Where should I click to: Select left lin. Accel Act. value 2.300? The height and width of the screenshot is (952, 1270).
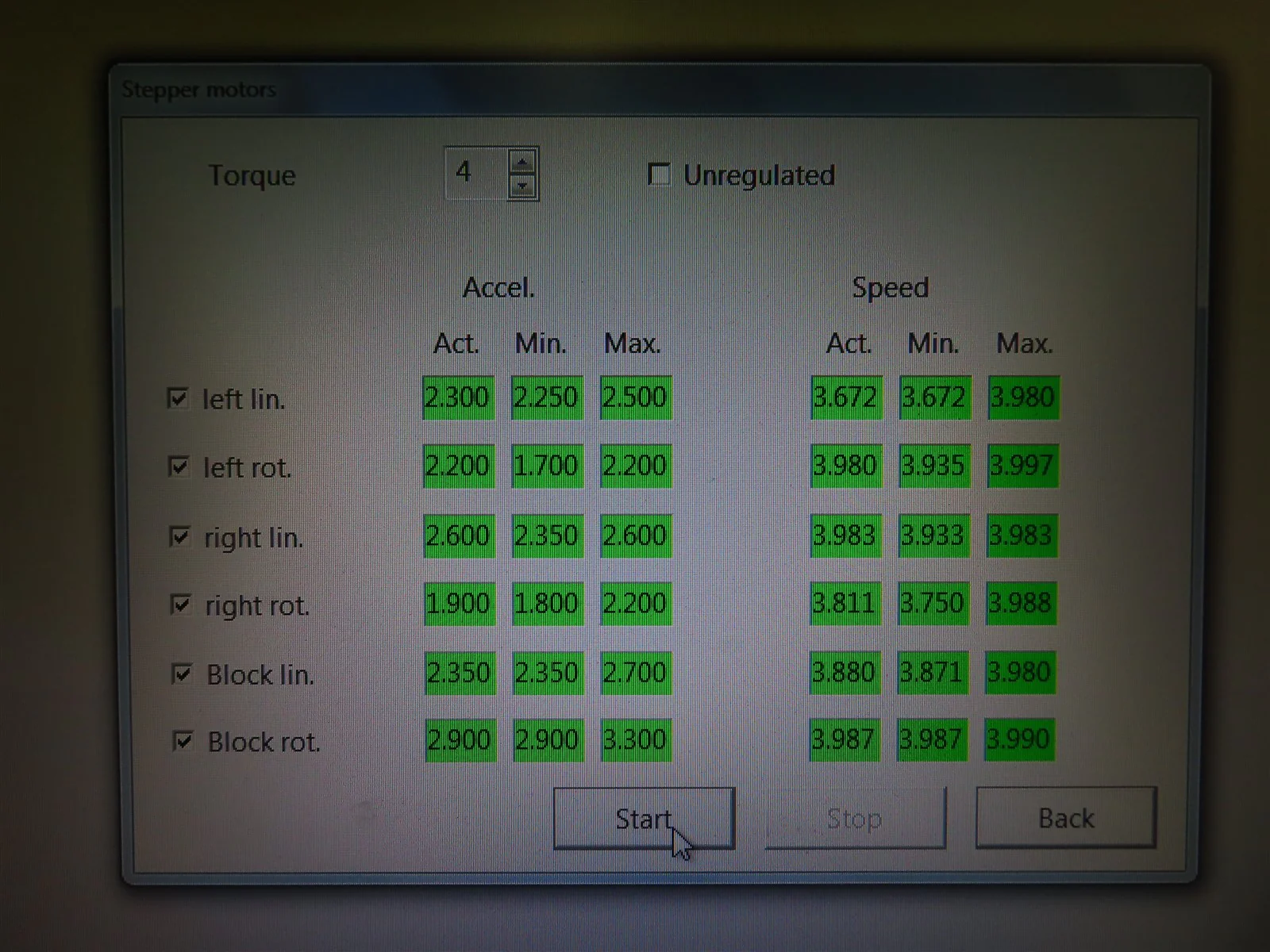(458, 397)
